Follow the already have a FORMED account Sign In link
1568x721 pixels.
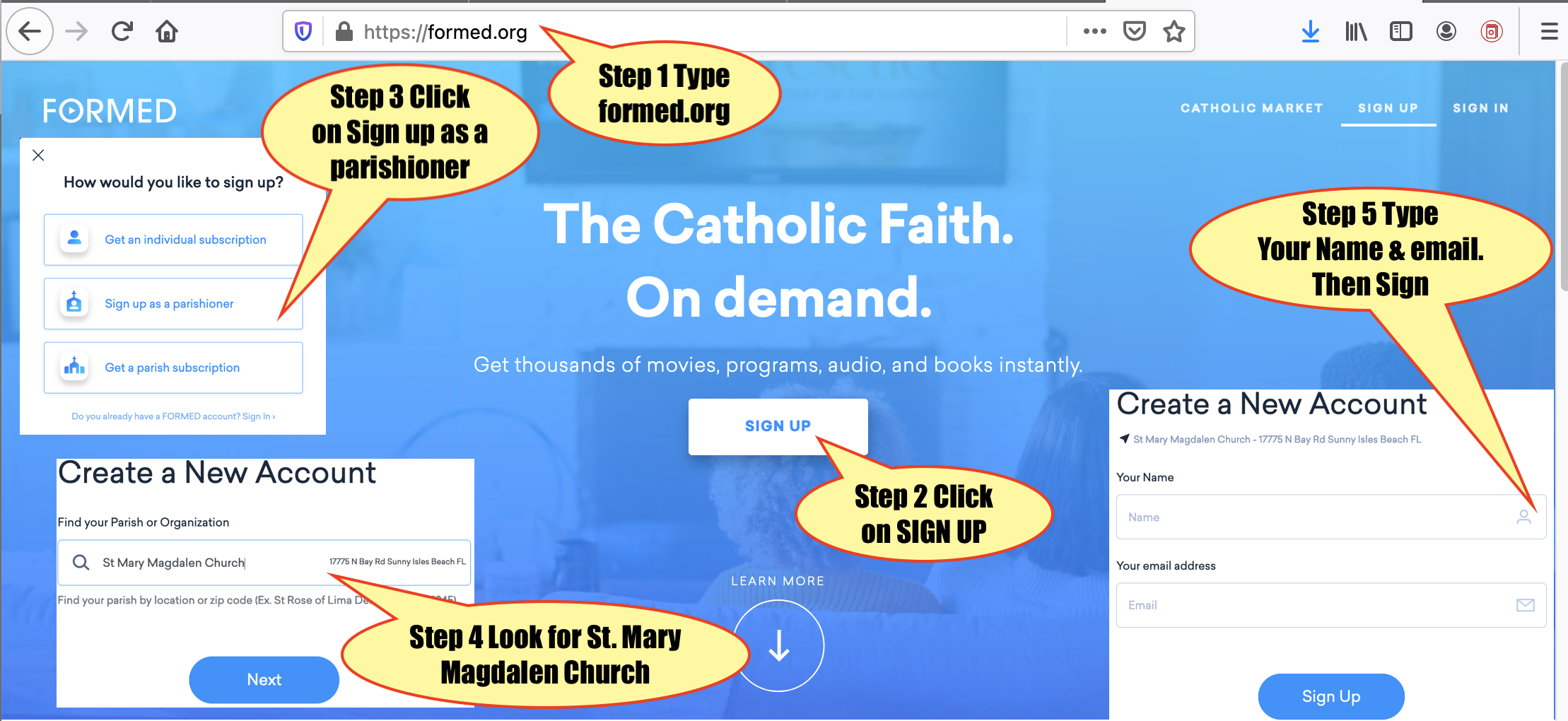(x=173, y=416)
